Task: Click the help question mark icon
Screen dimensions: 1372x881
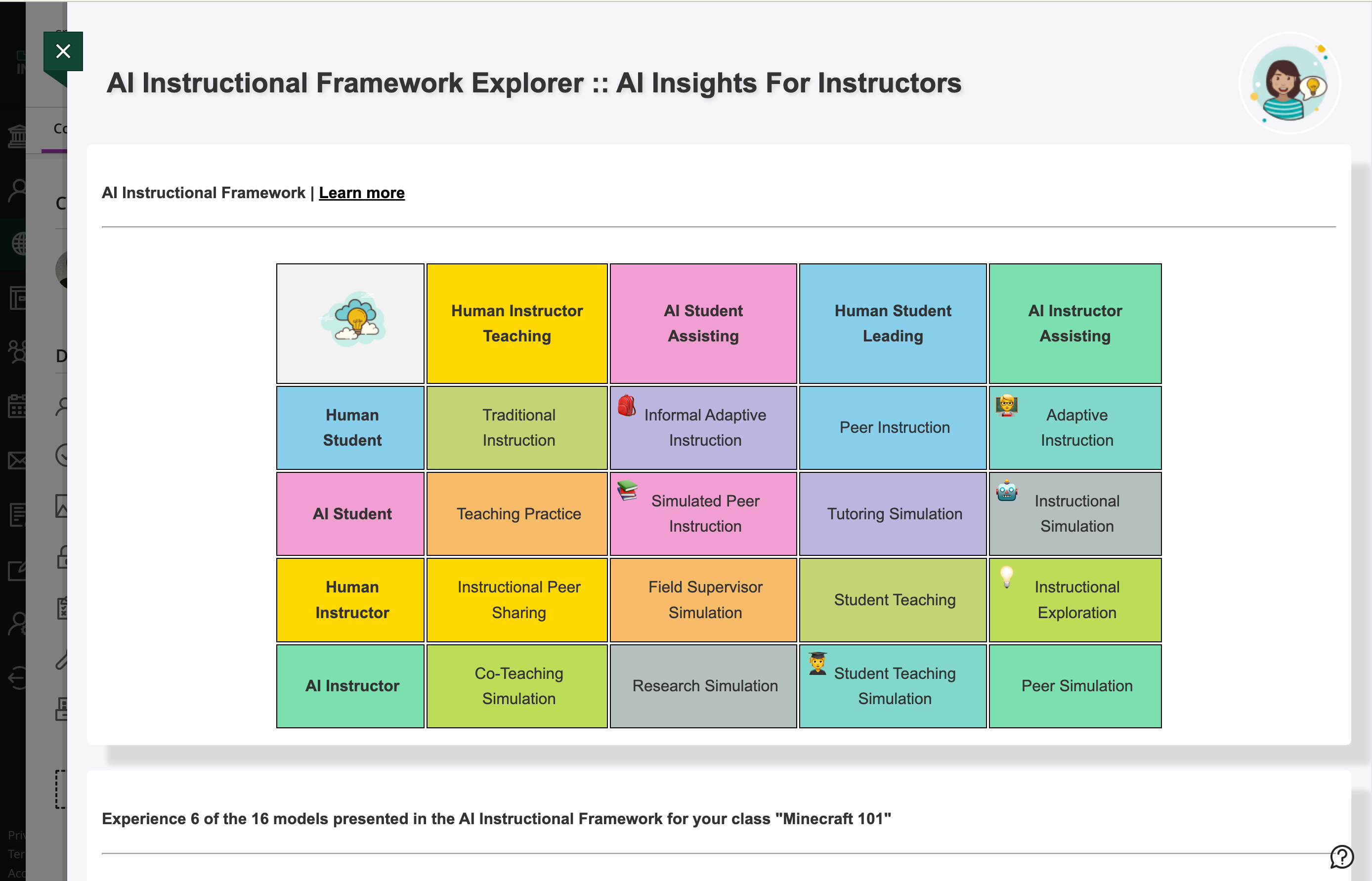Action: click(1341, 856)
